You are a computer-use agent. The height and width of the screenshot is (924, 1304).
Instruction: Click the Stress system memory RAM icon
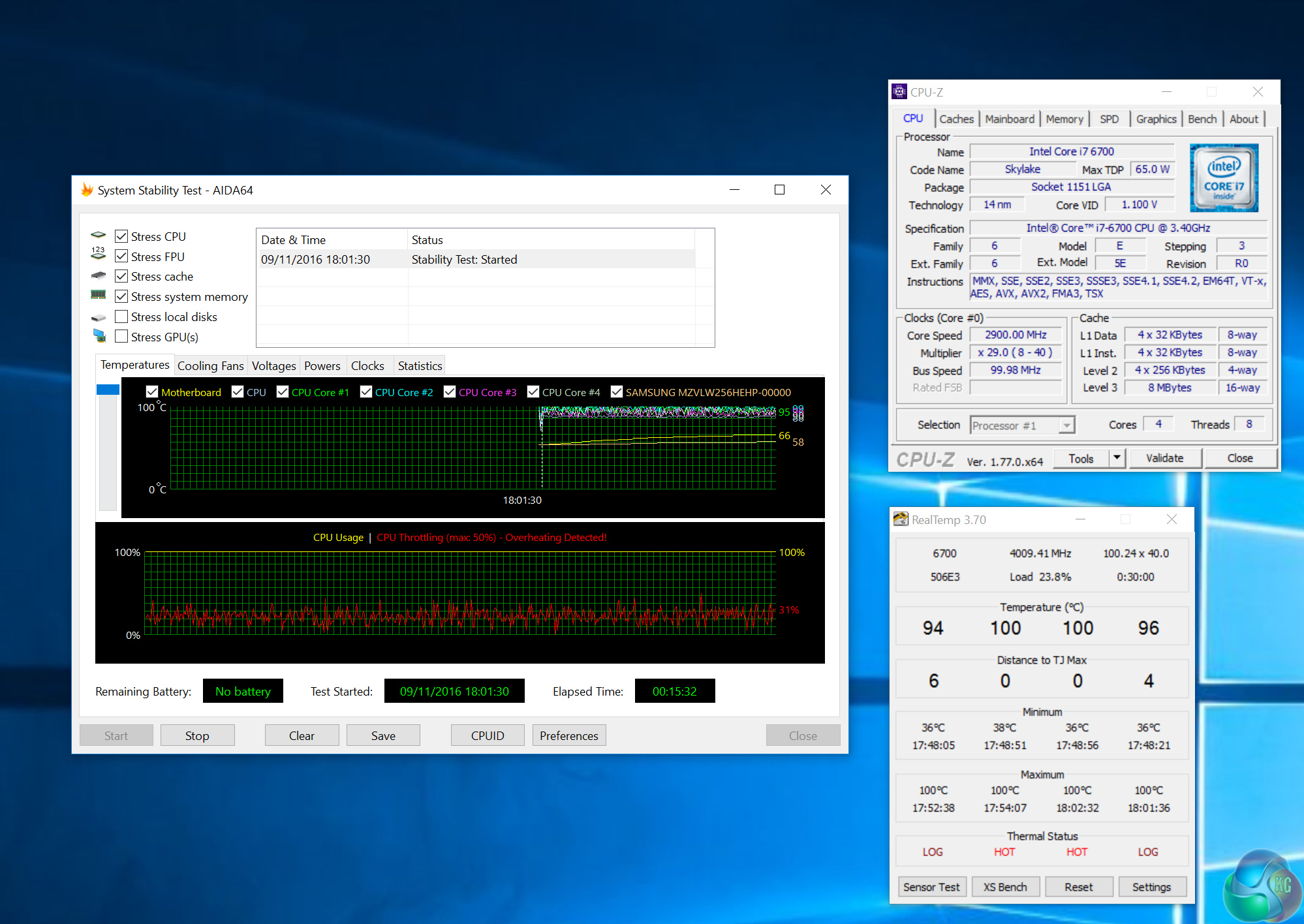(x=98, y=295)
